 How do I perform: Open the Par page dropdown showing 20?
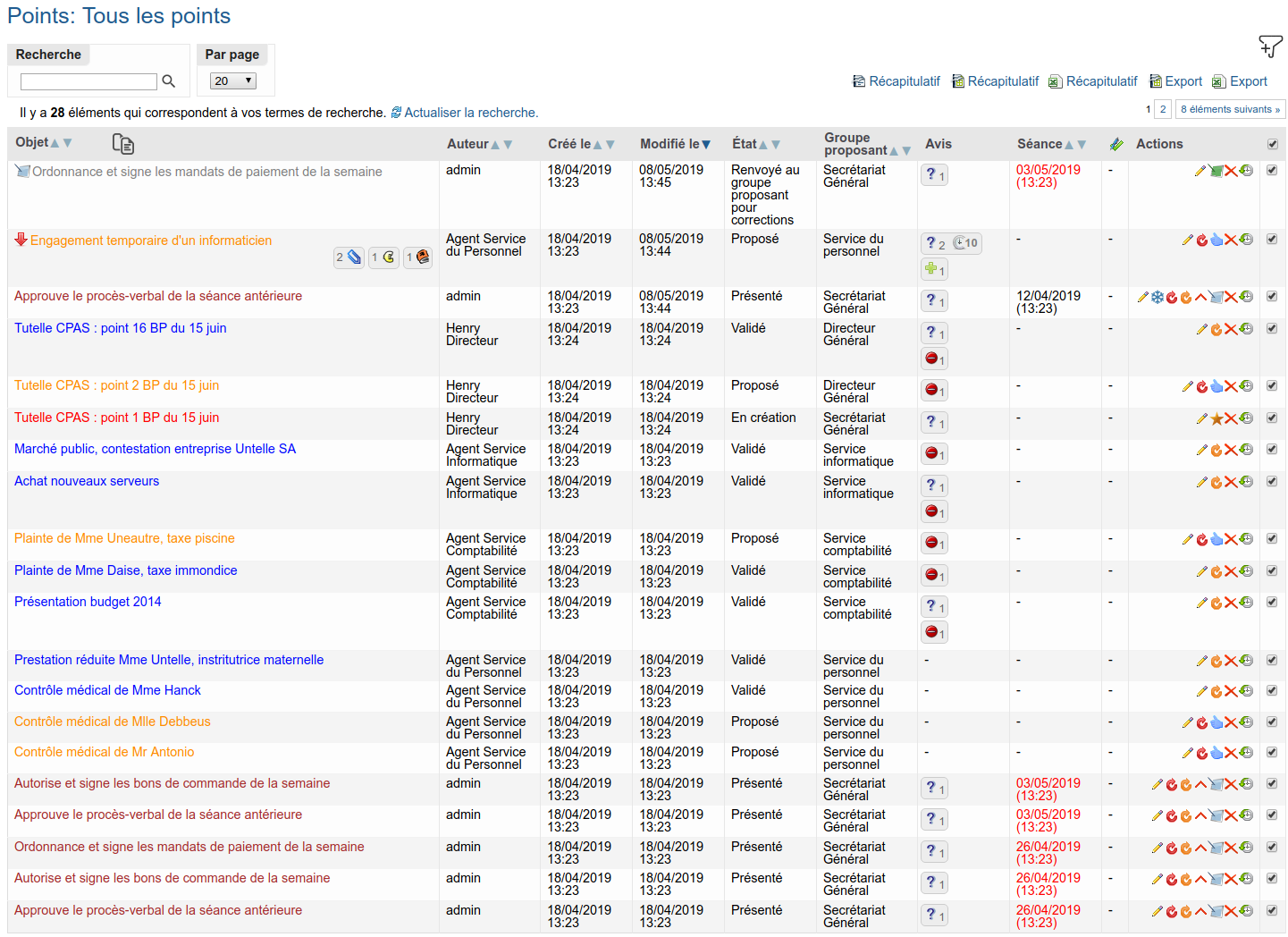coord(233,81)
